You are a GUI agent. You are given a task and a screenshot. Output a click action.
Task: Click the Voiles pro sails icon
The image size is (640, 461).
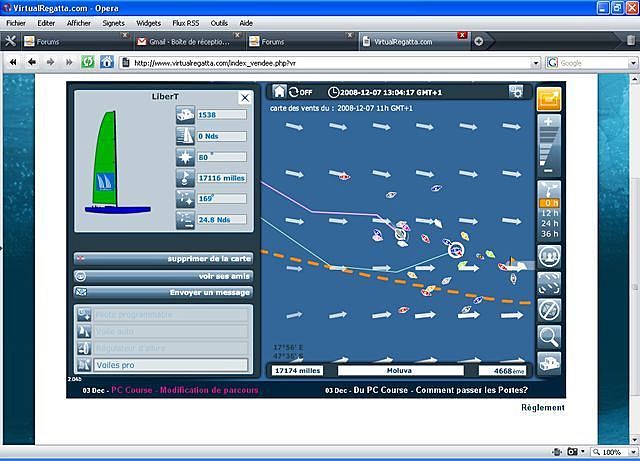84,364
